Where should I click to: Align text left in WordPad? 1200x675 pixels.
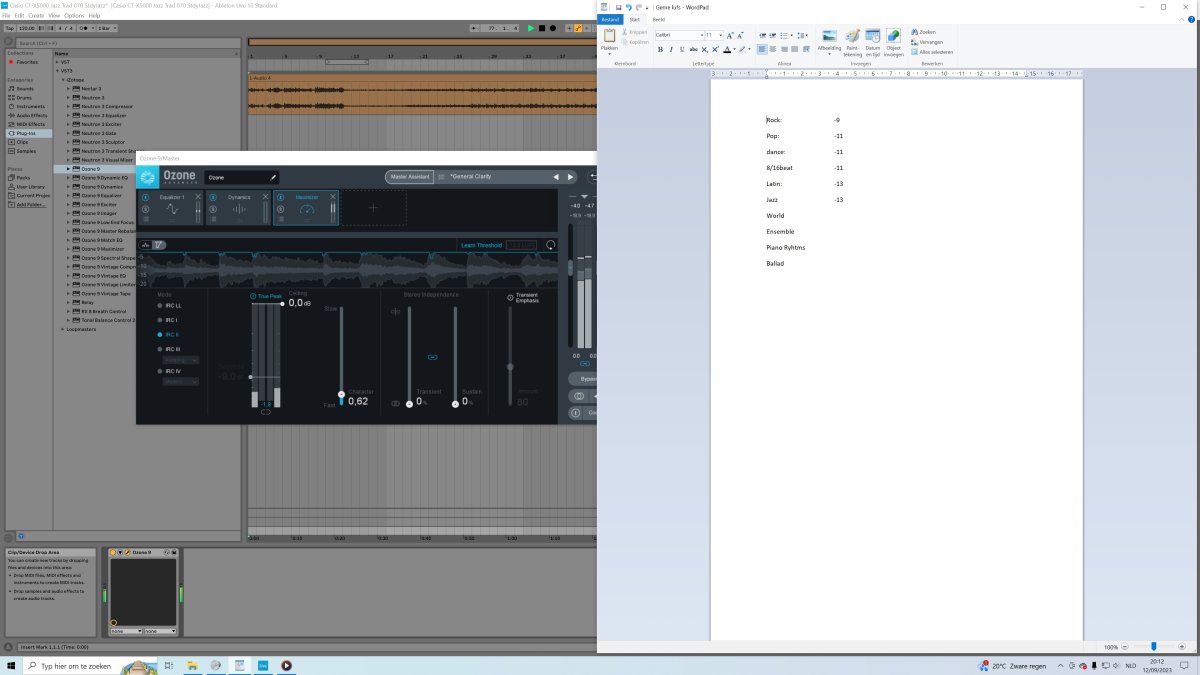tap(762, 49)
